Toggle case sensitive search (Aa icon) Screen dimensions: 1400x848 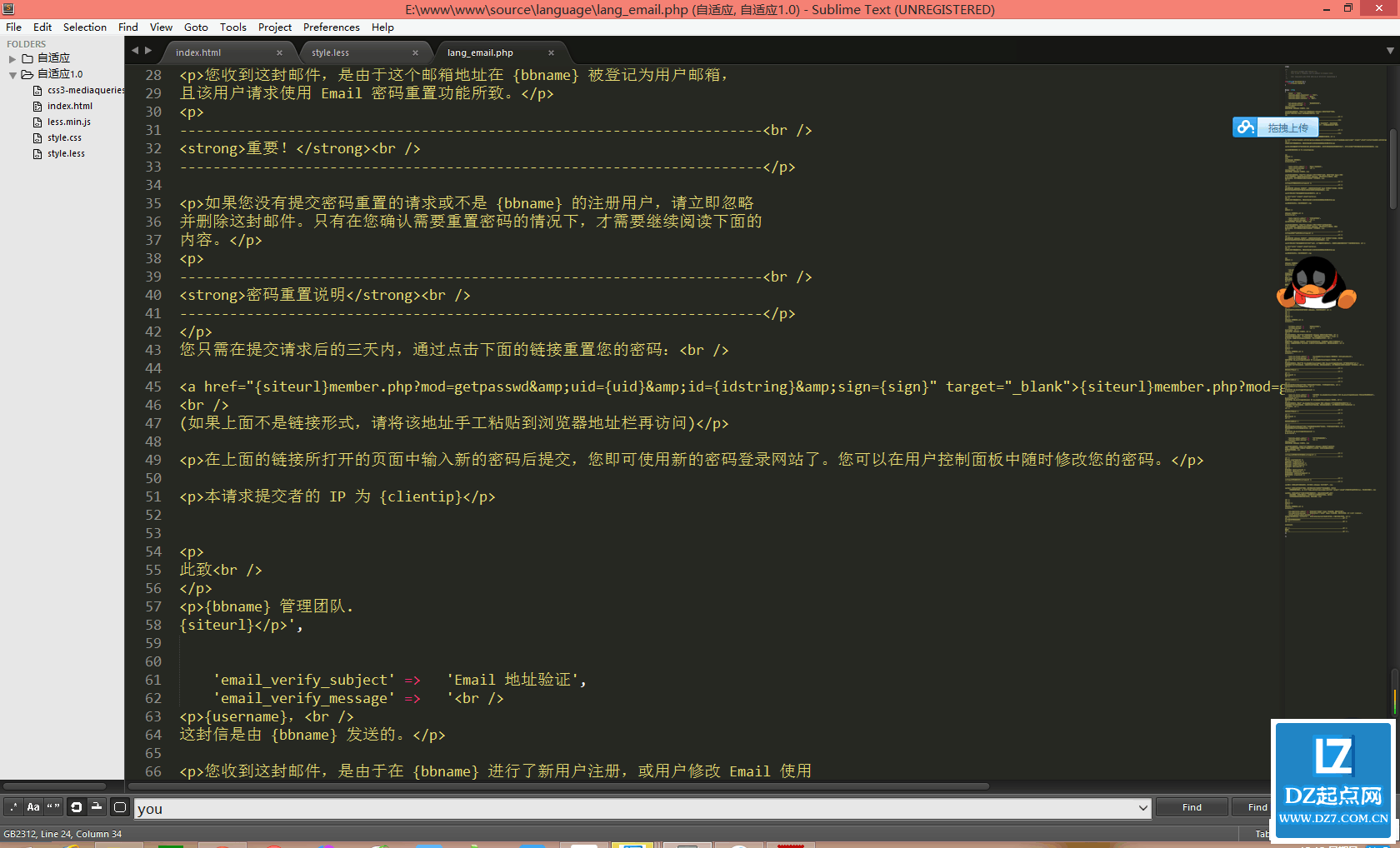33,806
